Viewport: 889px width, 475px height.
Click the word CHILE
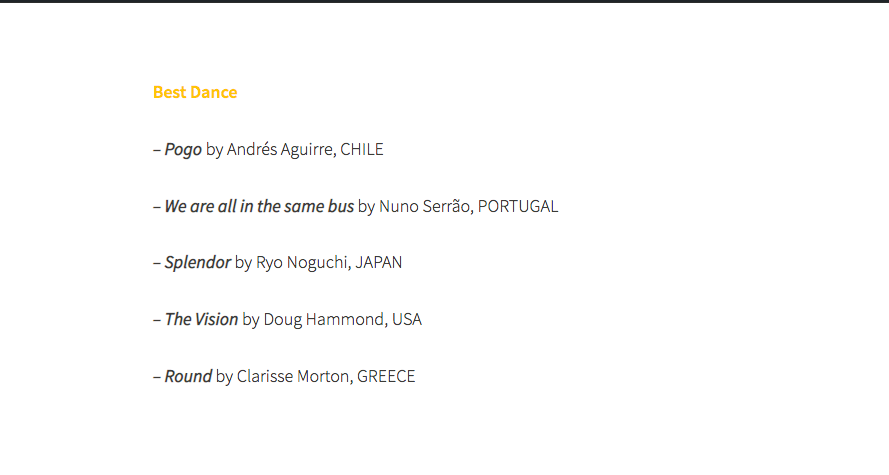pos(362,149)
